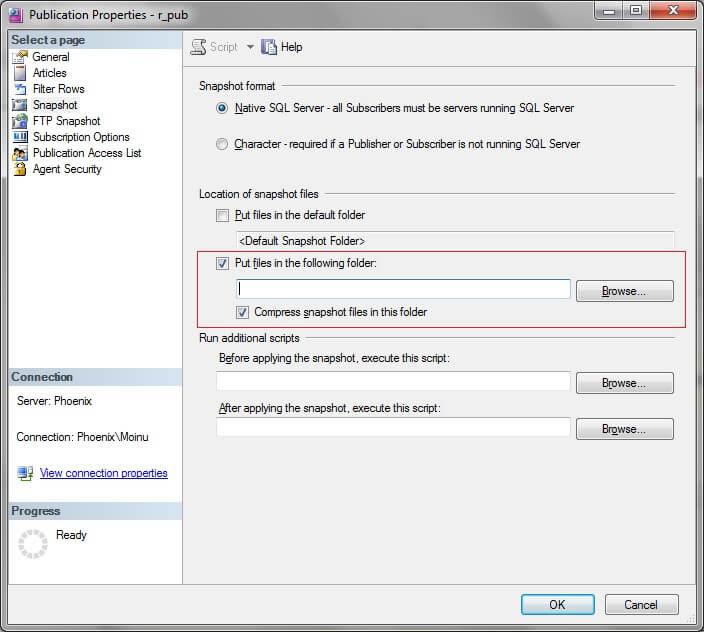Click the General page icon
This screenshot has width=704, height=632.
[x=20, y=57]
